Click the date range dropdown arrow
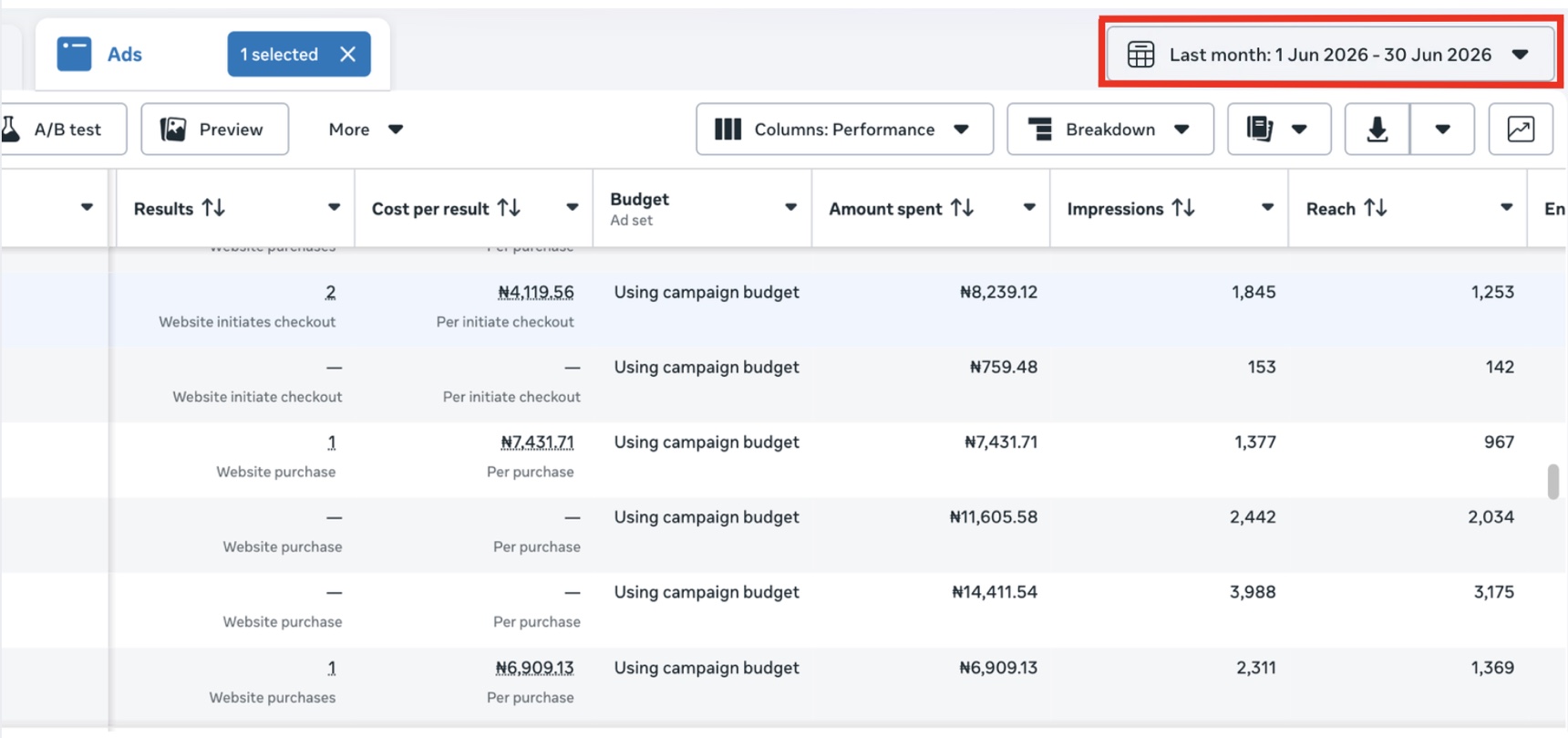The height and width of the screenshot is (738, 1568). 1520,55
